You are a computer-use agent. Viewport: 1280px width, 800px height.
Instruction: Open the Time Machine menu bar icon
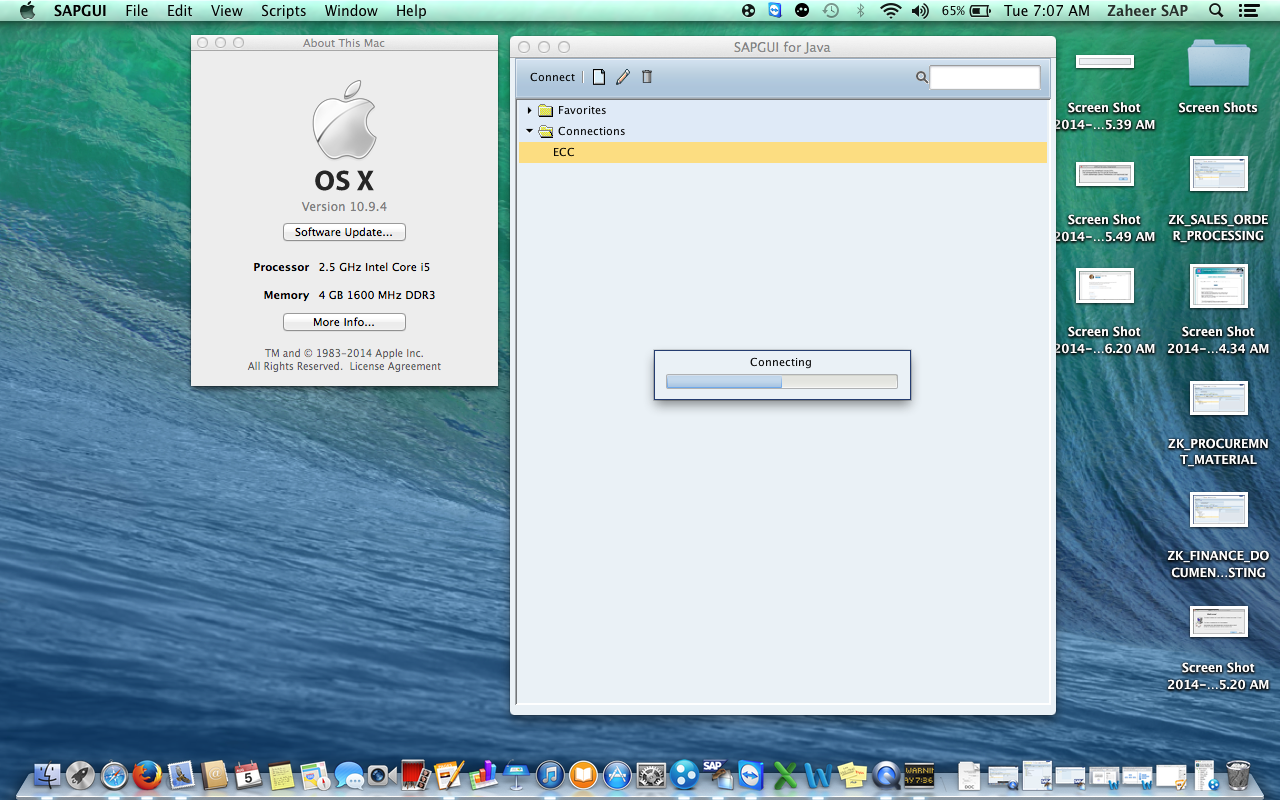(831, 11)
